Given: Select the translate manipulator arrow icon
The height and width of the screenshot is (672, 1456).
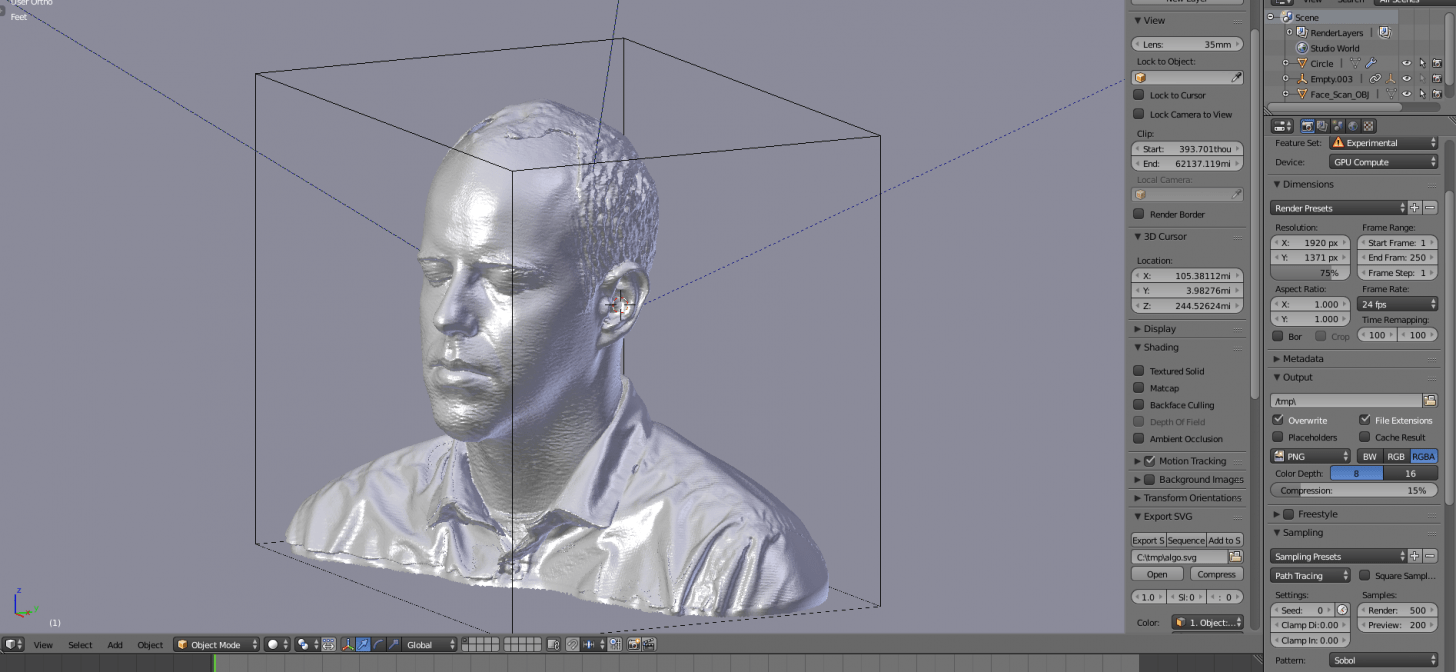Looking at the screenshot, I should tap(362, 645).
